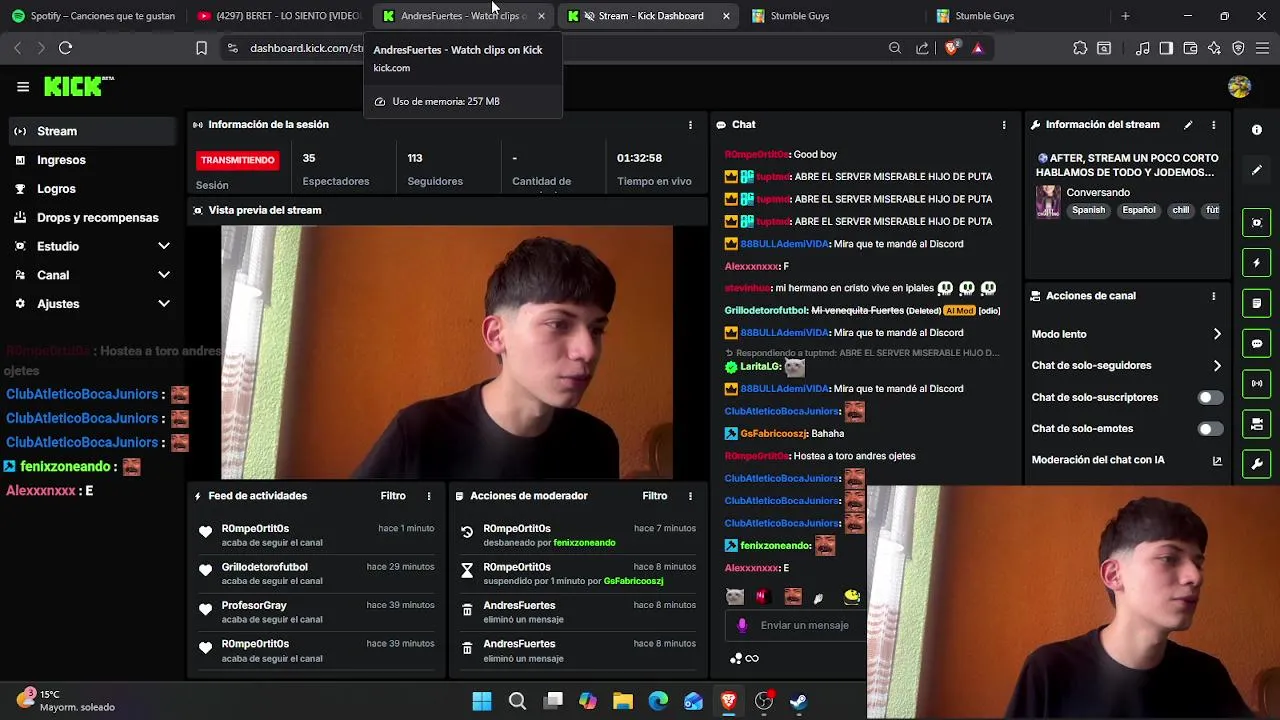Viewport: 1280px width, 720px height.
Task: Click the Conversando category thumbnail
Action: (1048, 202)
